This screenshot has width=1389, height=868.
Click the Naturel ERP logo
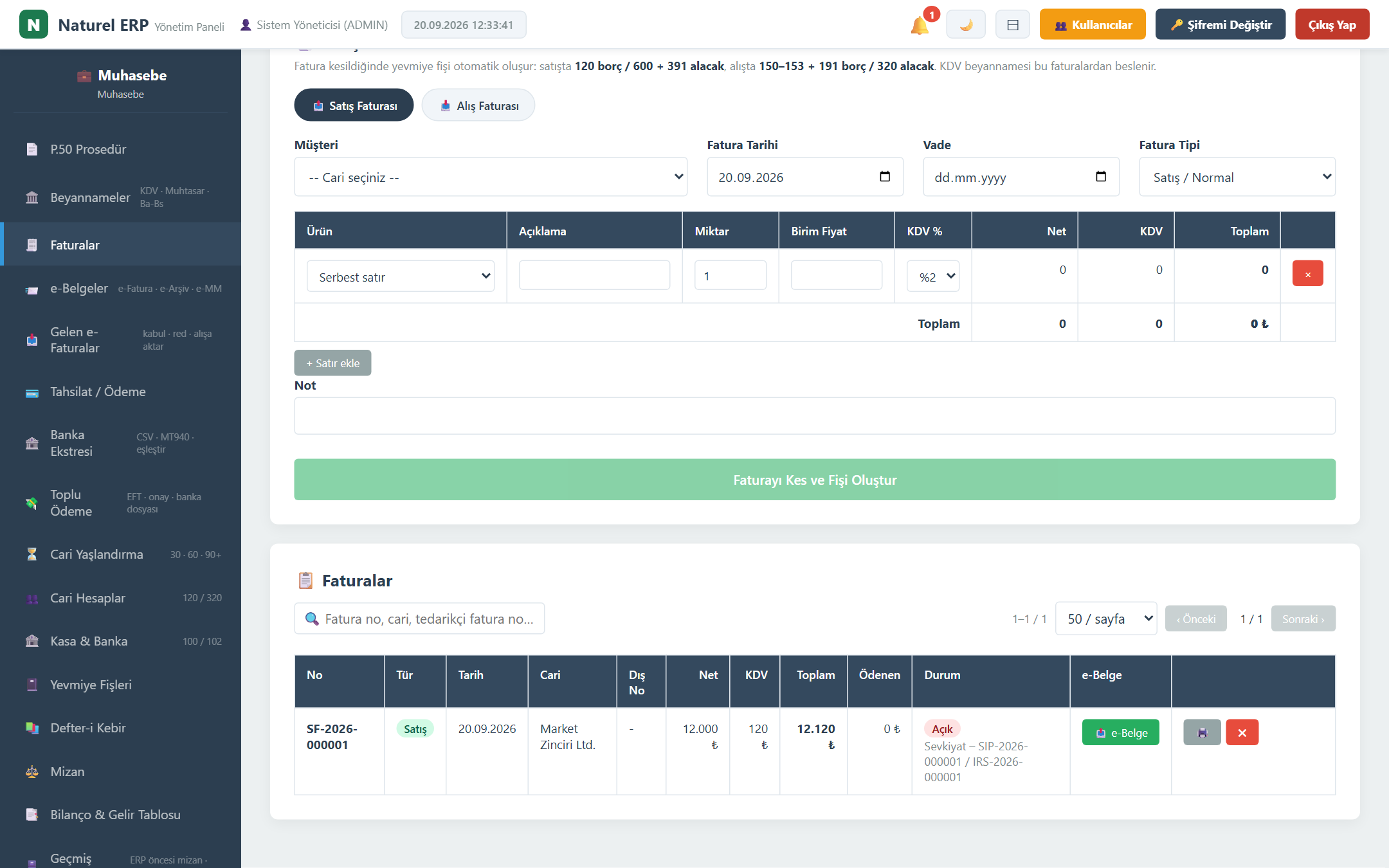pos(33,24)
